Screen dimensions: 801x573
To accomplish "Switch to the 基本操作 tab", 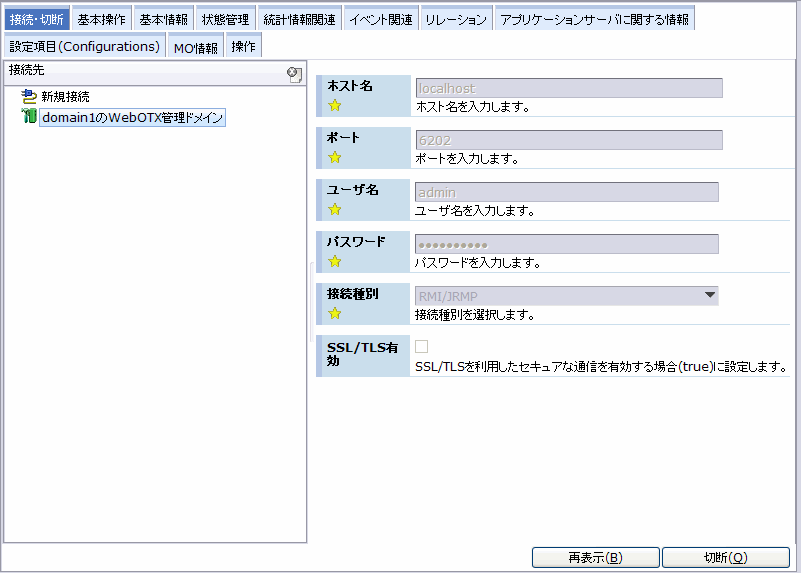I will (101, 20).
